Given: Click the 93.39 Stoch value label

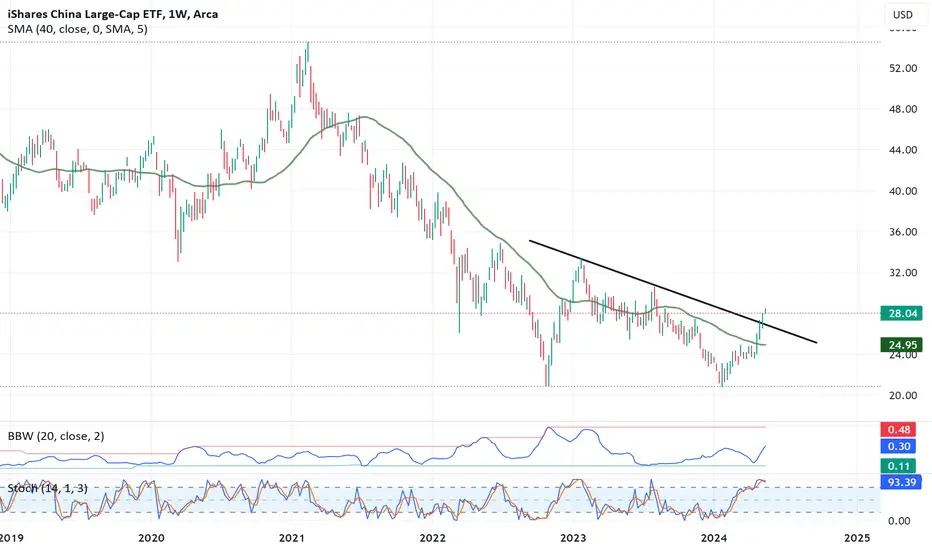Looking at the screenshot, I should coord(902,482).
